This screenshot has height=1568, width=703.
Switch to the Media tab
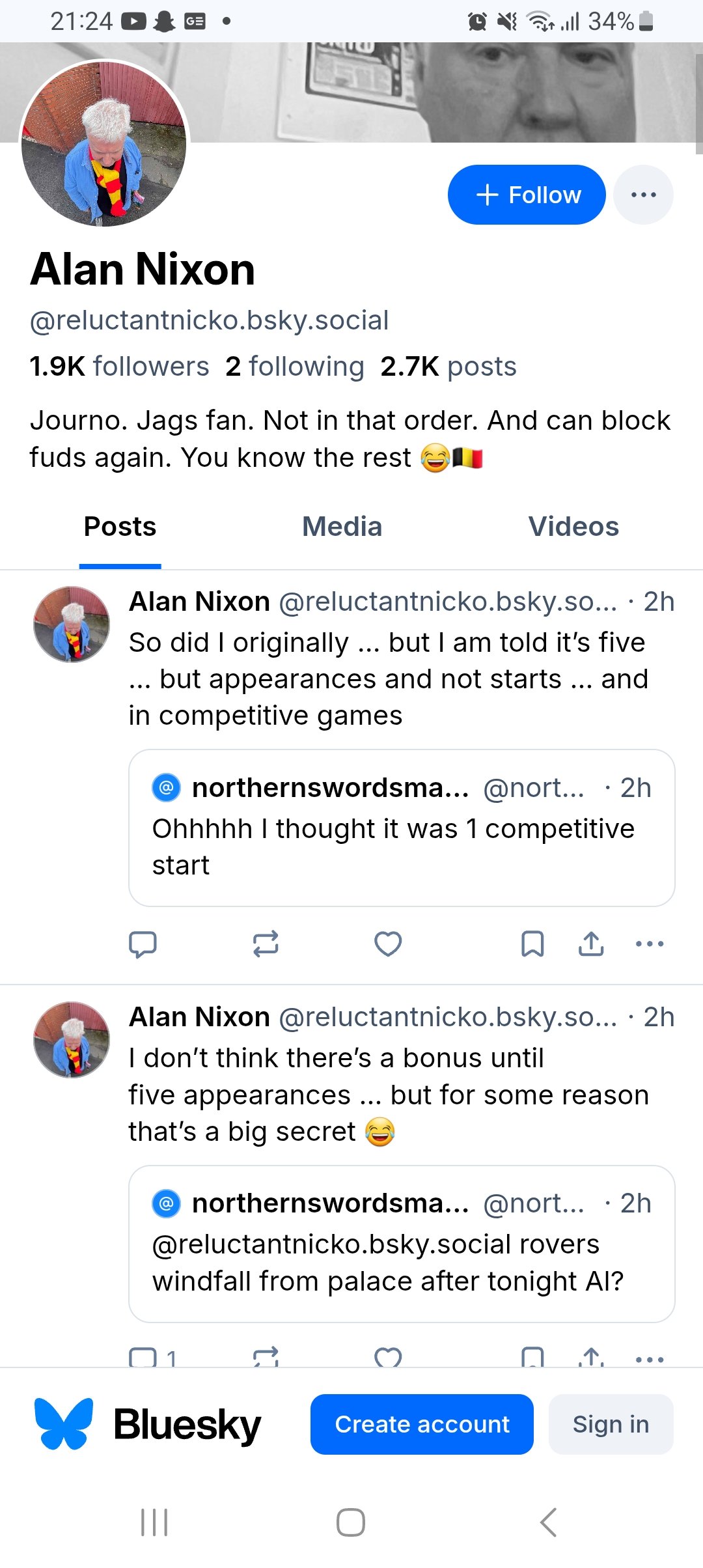tap(342, 527)
